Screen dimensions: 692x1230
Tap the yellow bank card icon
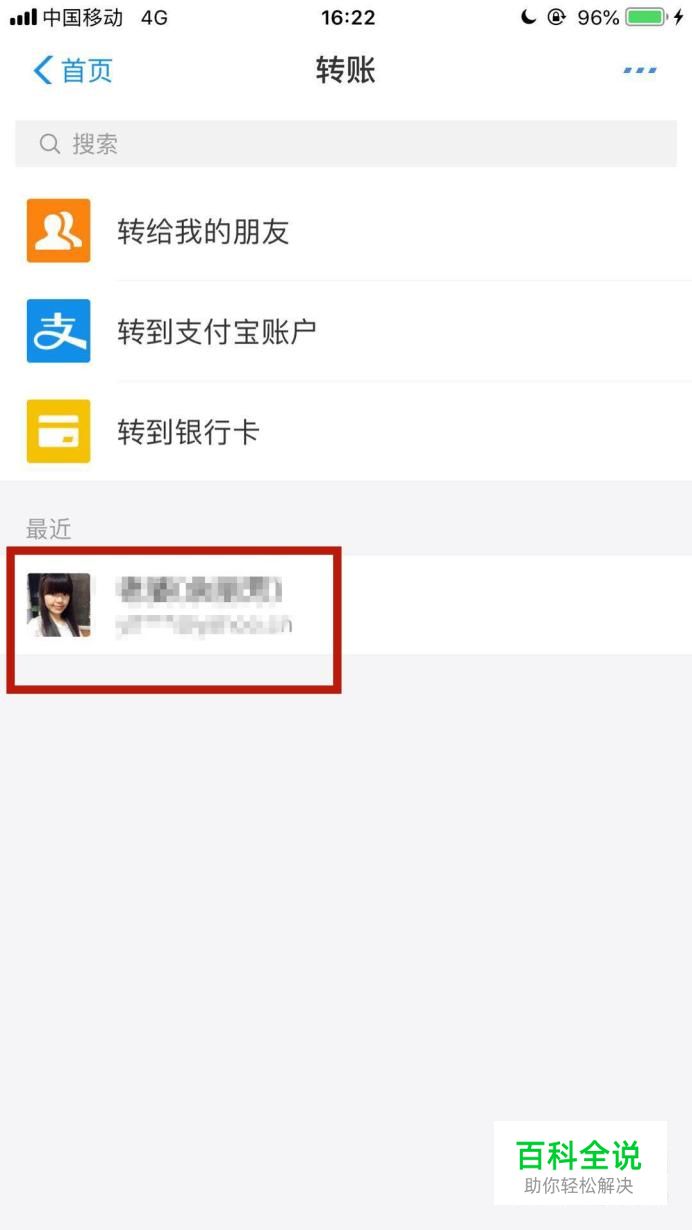point(58,431)
